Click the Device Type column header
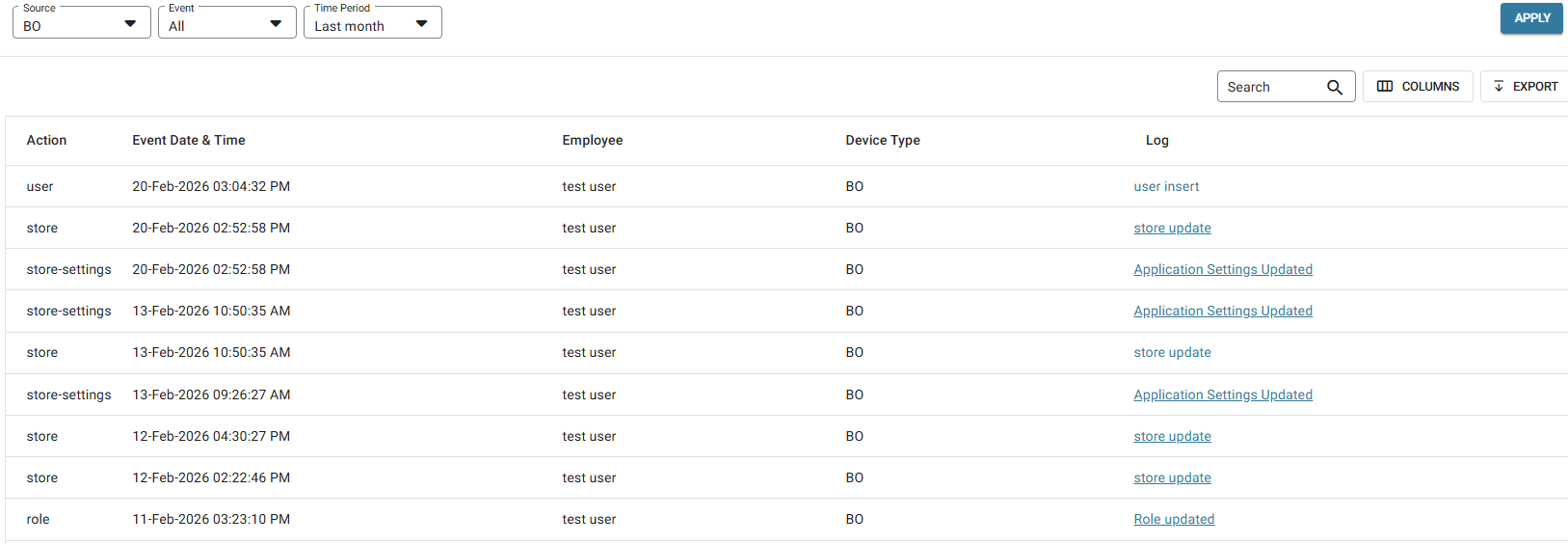Screen dimensions: 1568x544 [882, 141]
